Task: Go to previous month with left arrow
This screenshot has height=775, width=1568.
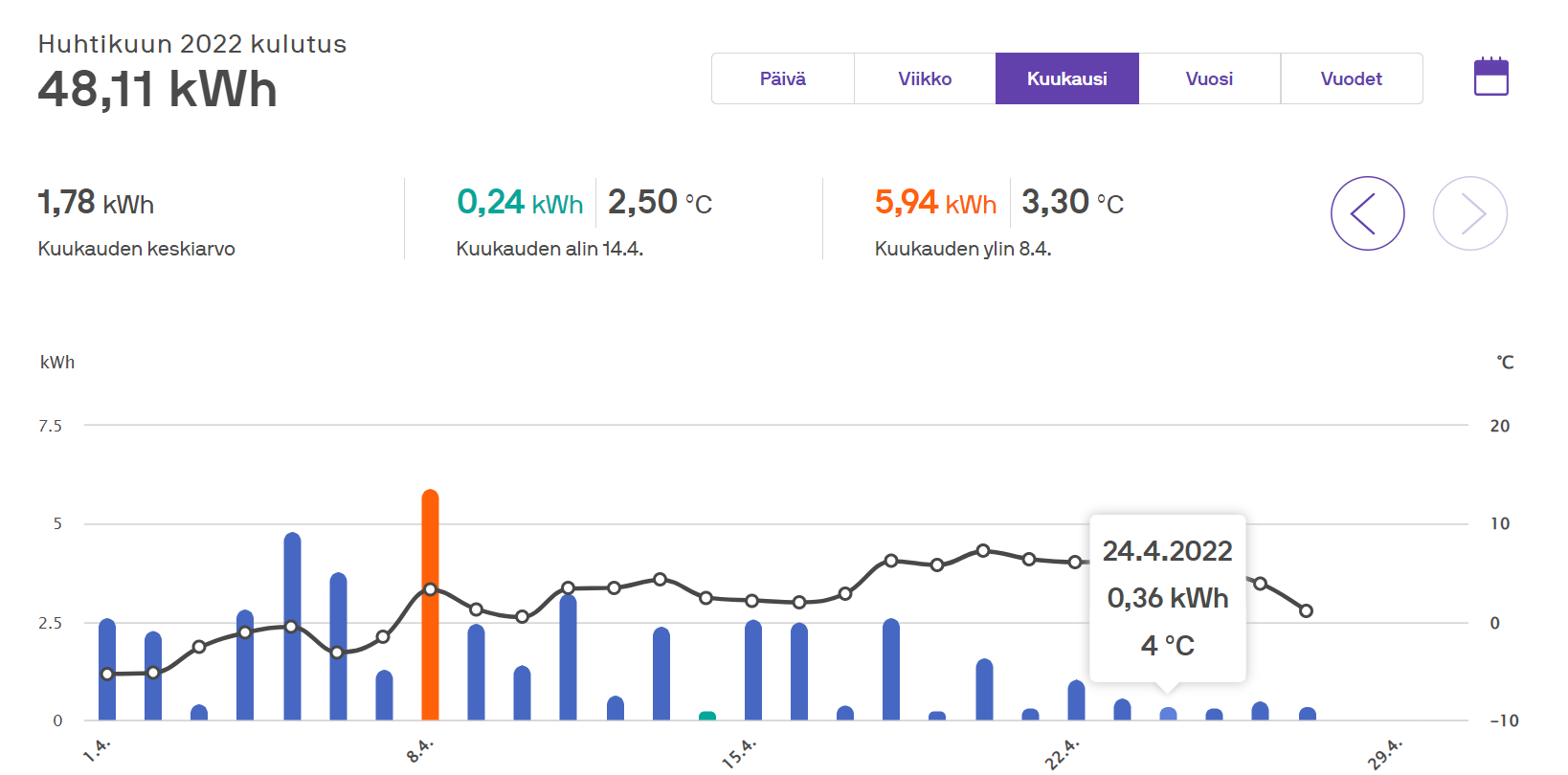Action: (x=1367, y=213)
